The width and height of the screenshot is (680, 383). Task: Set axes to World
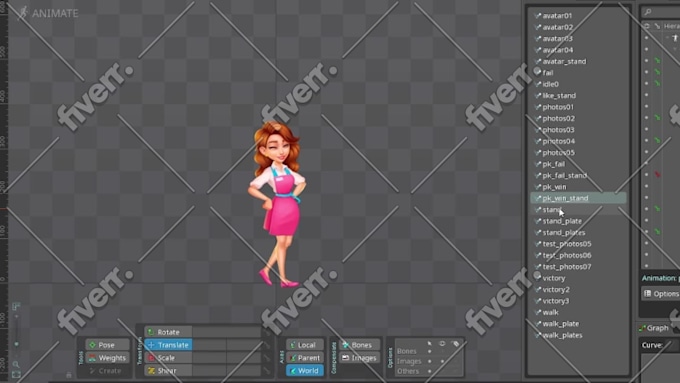[305, 371]
